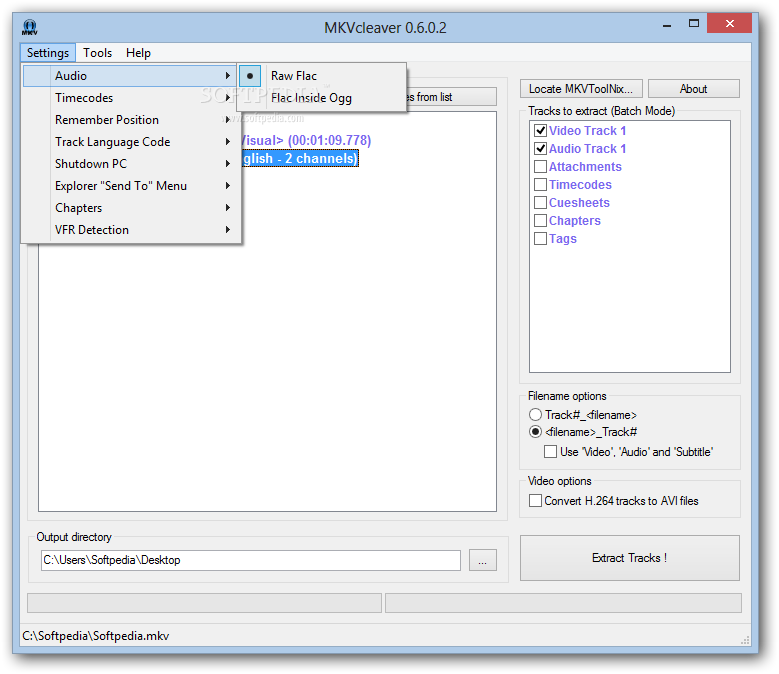779x674 pixels.
Task: Click the Video Track 1 label text
Action: 587,131
